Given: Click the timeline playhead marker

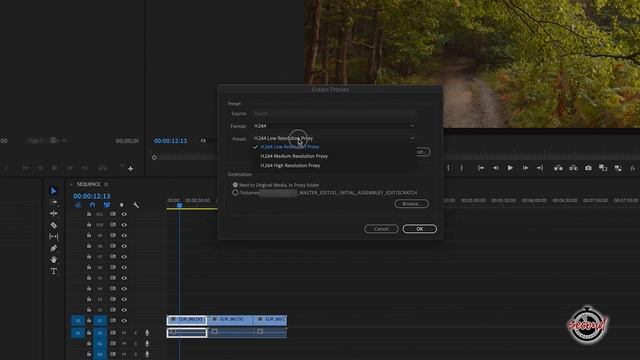Looking at the screenshot, I should [179, 205].
